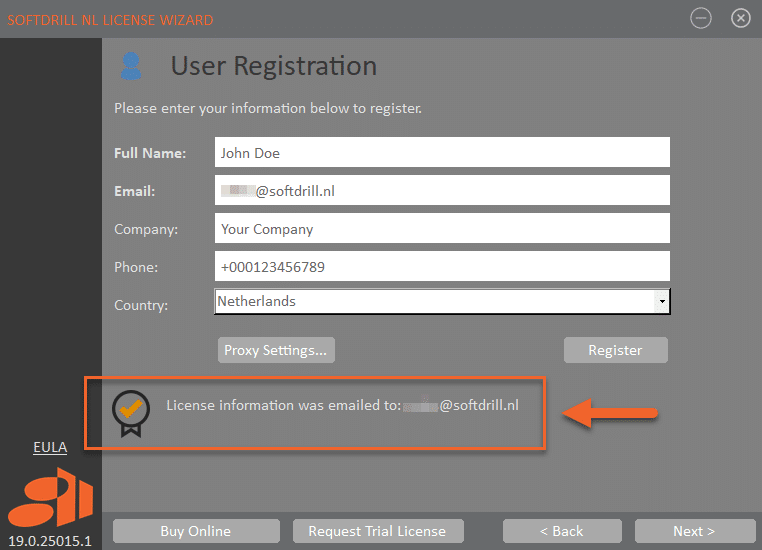Viewport: 762px width, 550px height.
Task: Open the EULA link
Action: click(50, 447)
